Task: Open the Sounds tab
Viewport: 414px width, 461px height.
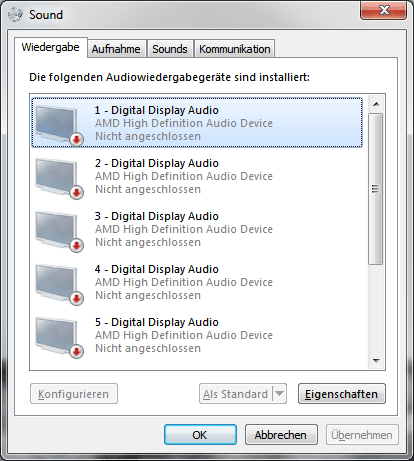Action: (170, 49)
